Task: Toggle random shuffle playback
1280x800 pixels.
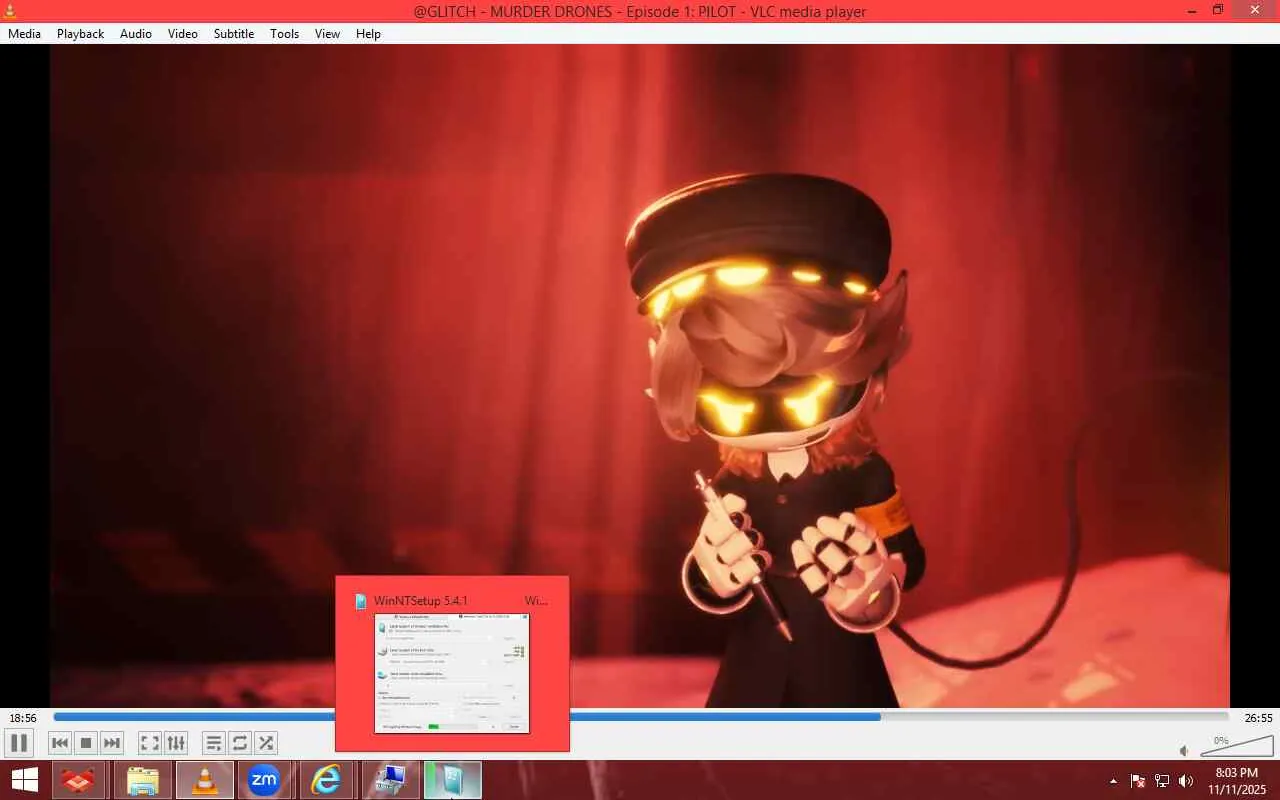Action: point(266,743)
